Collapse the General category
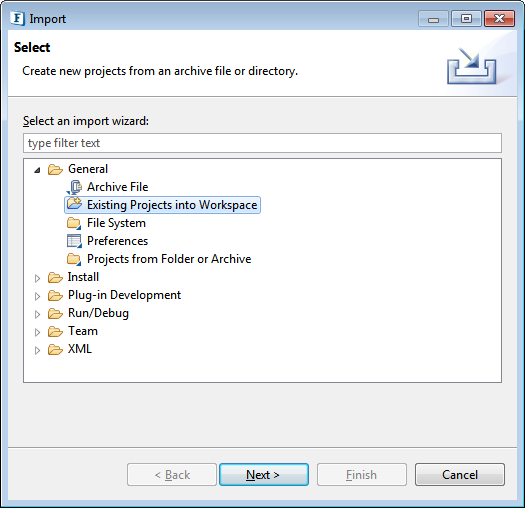 pos(38,170)
